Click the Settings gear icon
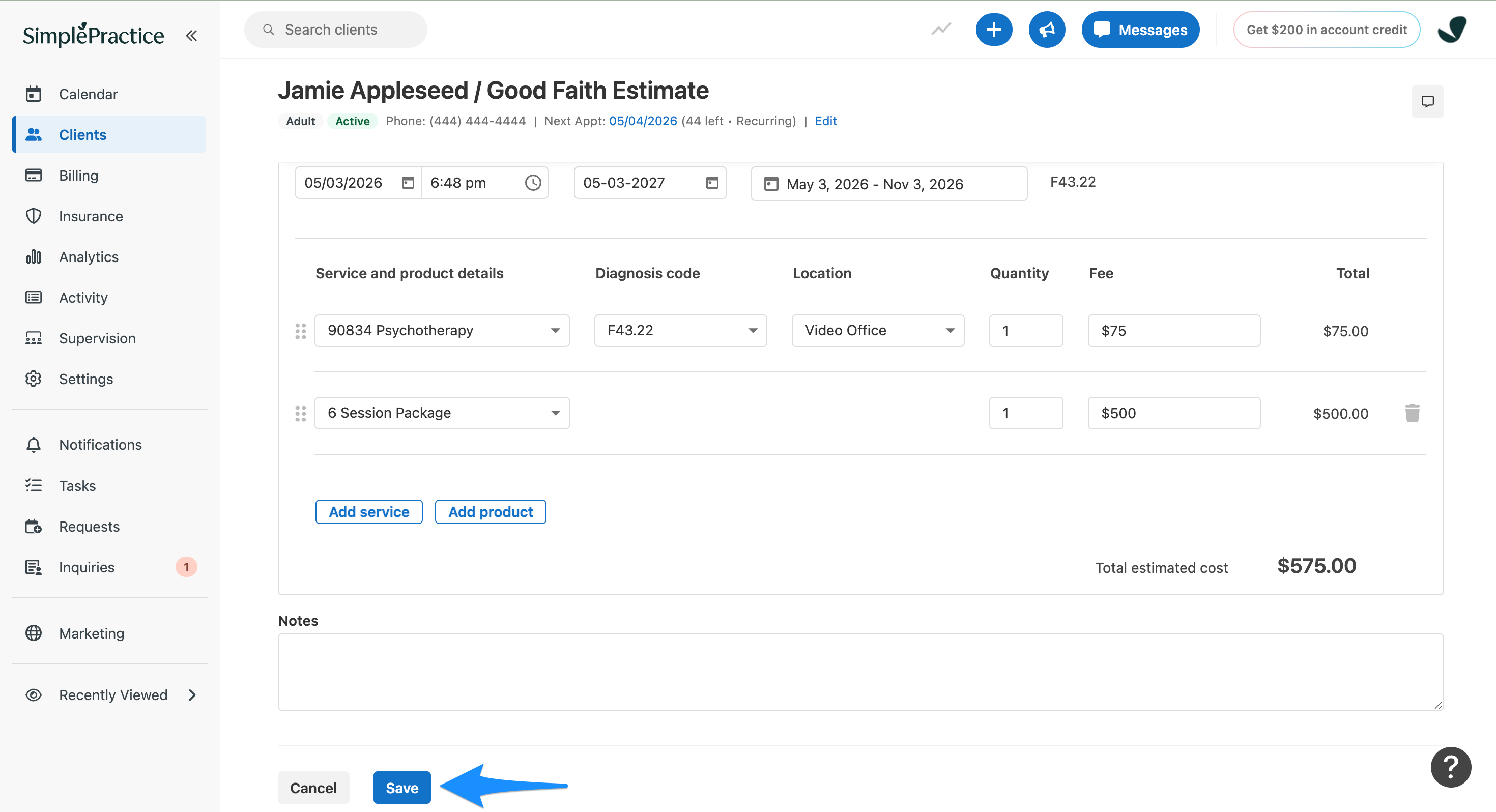The image size is (1496, 812). (x=34, y=379)
